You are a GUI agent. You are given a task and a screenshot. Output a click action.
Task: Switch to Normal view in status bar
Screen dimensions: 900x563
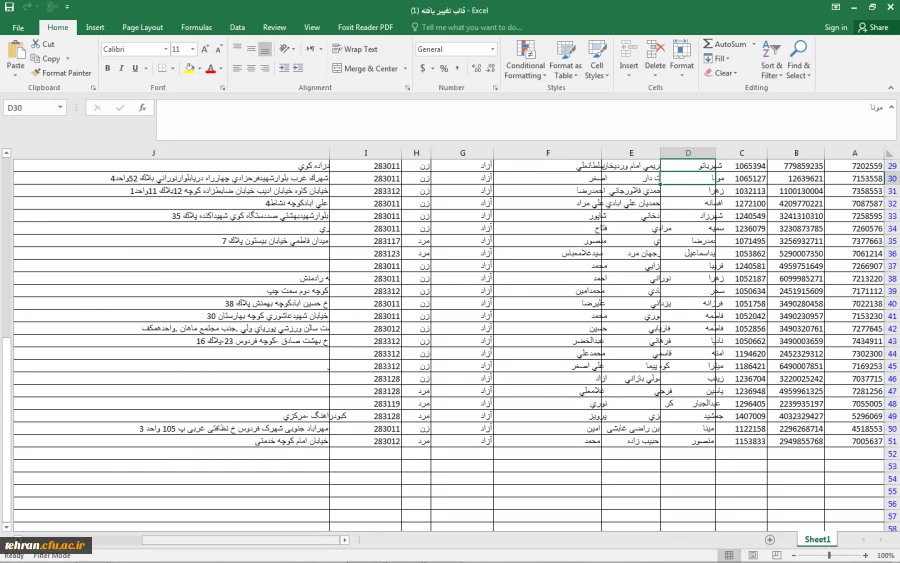[x=729, y=555]
